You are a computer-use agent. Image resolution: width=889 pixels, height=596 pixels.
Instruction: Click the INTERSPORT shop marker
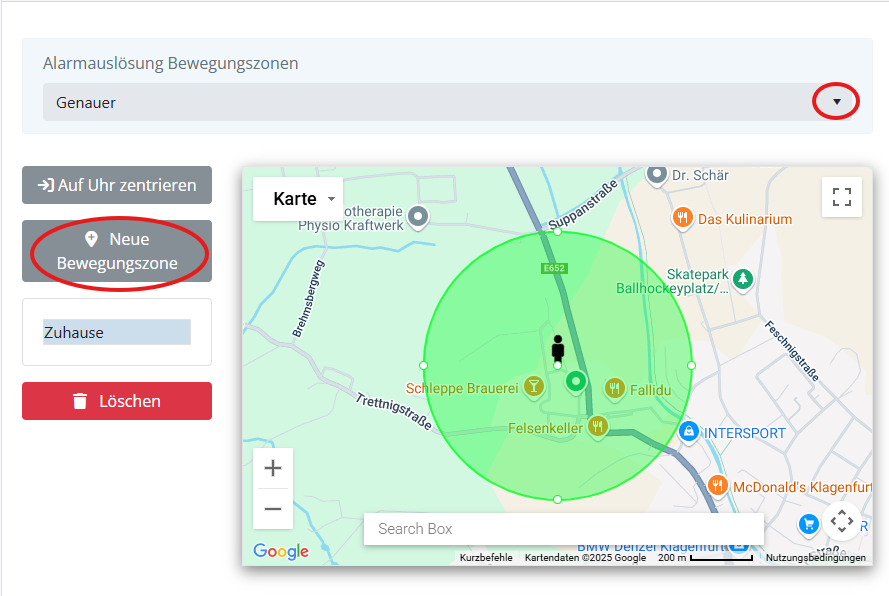click(x=688, y=432)
